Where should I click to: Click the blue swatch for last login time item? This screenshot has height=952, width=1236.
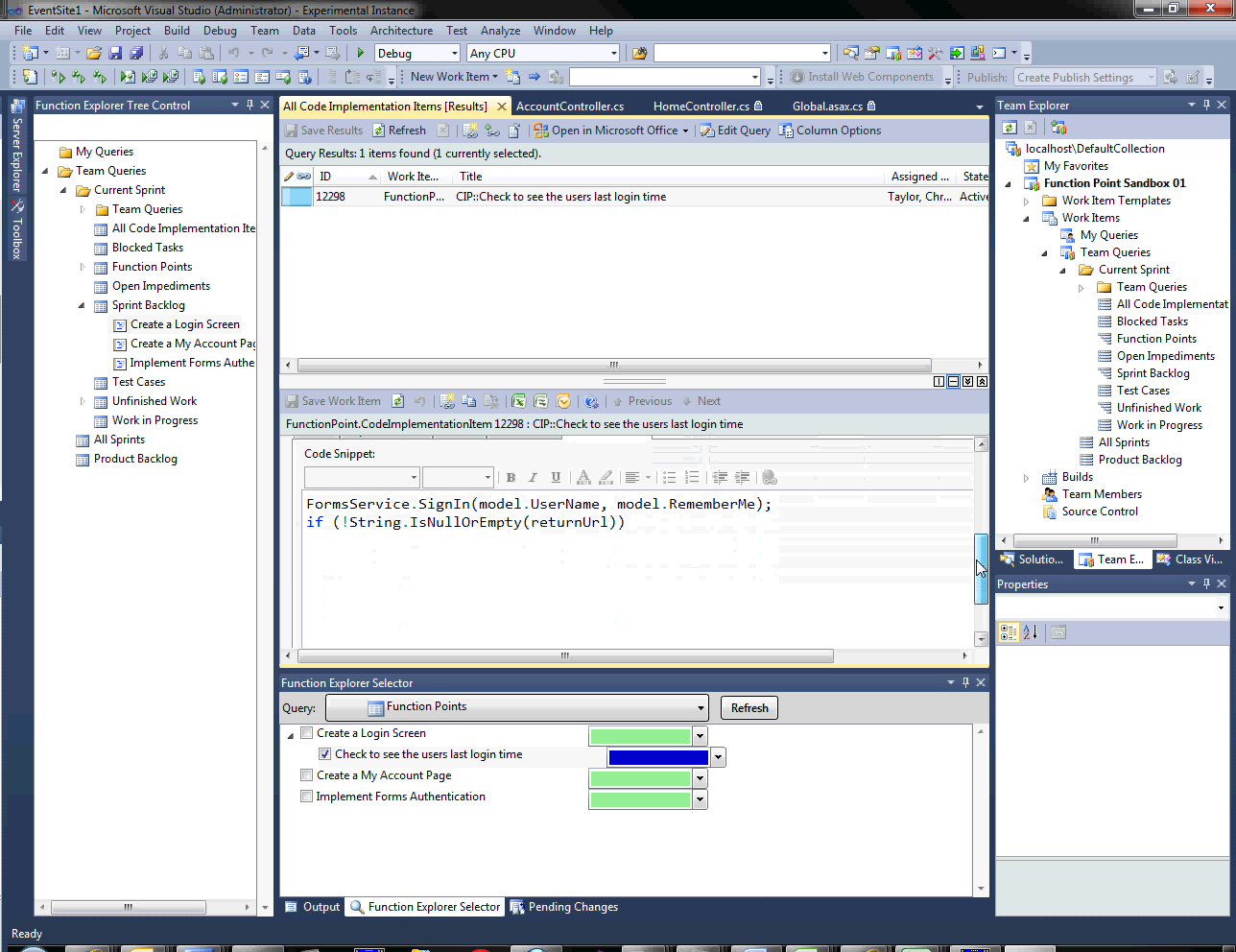click(658, 757)
